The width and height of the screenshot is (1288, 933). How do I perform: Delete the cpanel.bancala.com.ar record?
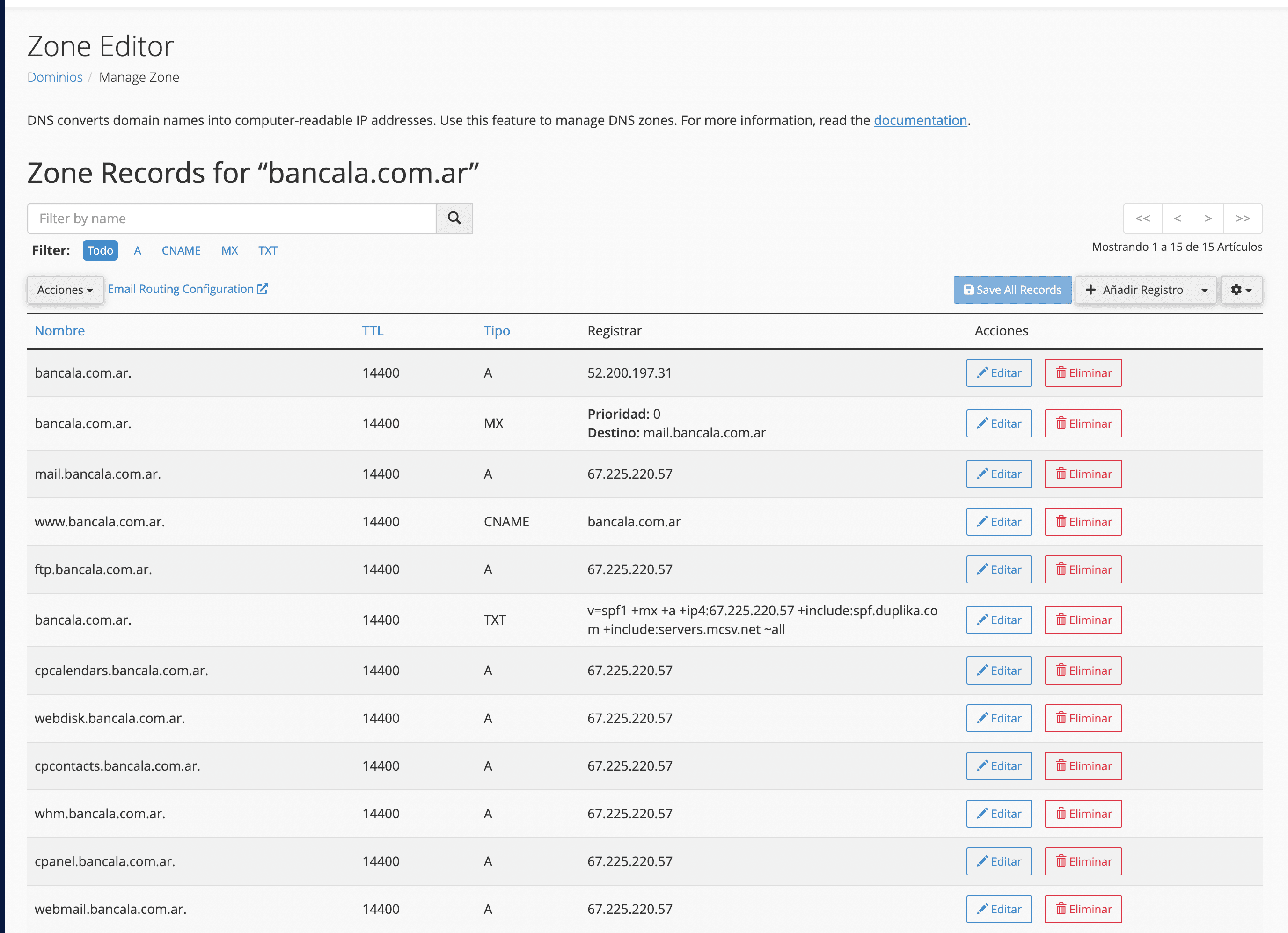1083,861
